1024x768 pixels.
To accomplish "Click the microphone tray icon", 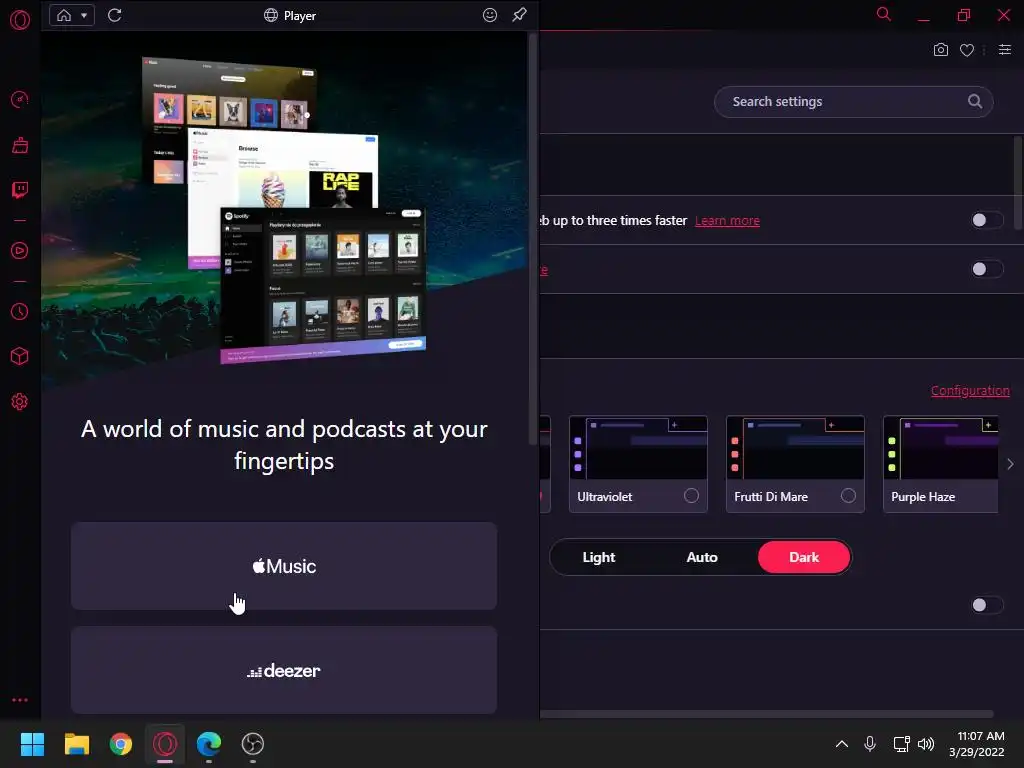I will point(870,744).
